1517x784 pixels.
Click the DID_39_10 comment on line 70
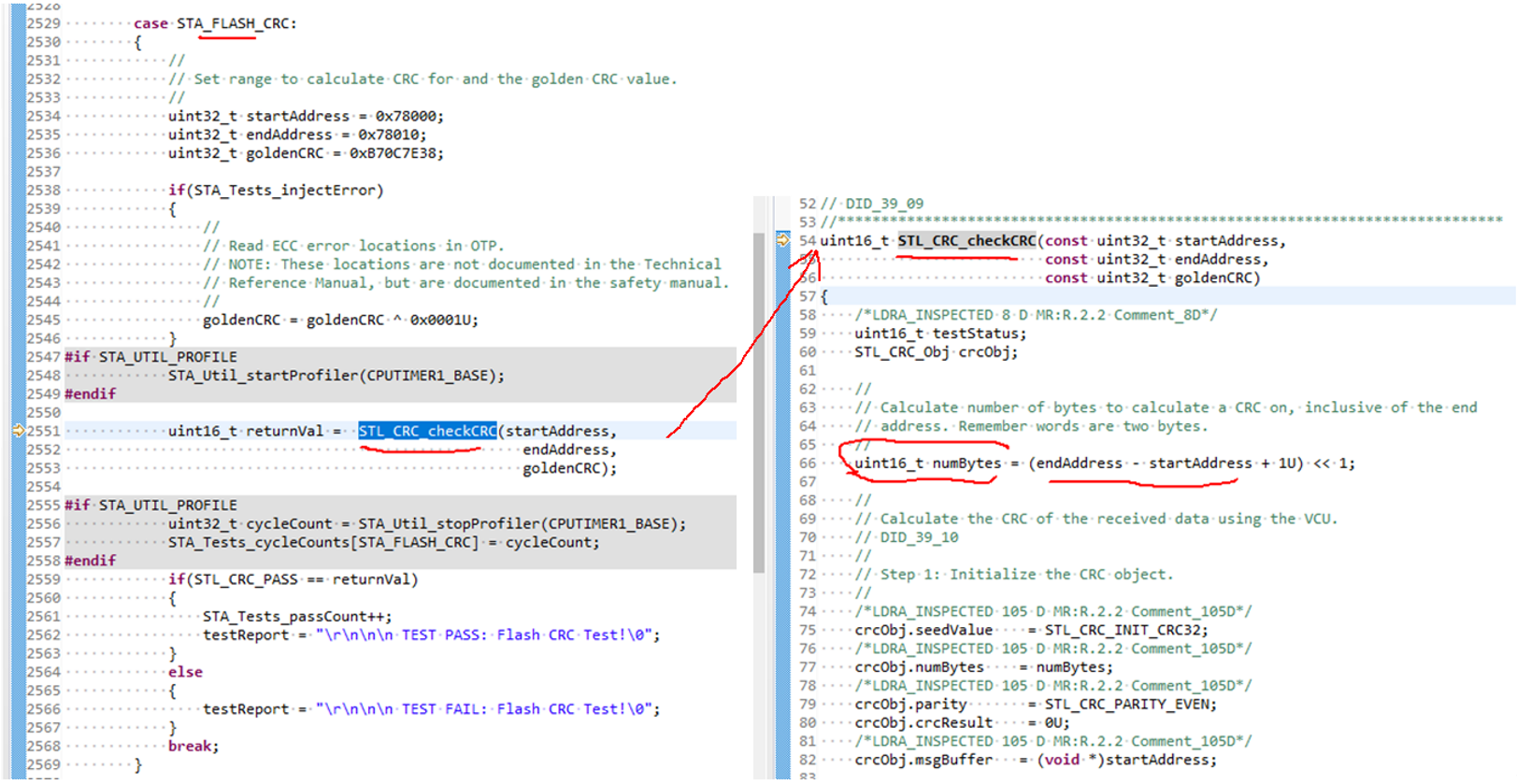(907, 537)
